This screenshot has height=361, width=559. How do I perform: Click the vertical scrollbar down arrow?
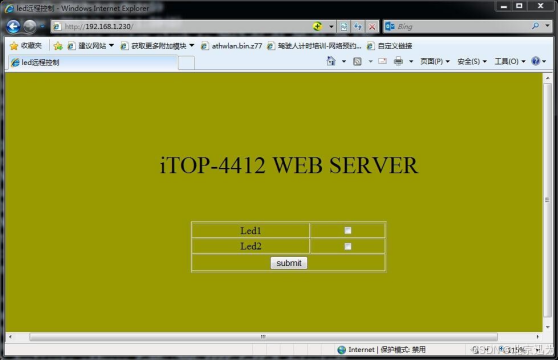pos(548,327)
